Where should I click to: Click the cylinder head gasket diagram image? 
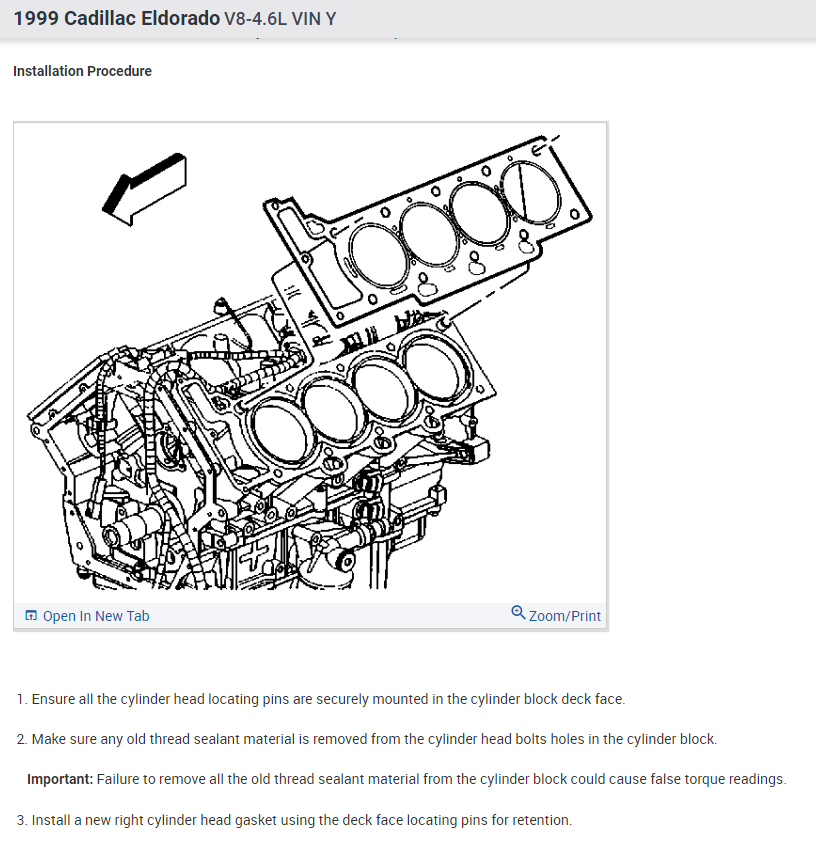pos(310,362)
